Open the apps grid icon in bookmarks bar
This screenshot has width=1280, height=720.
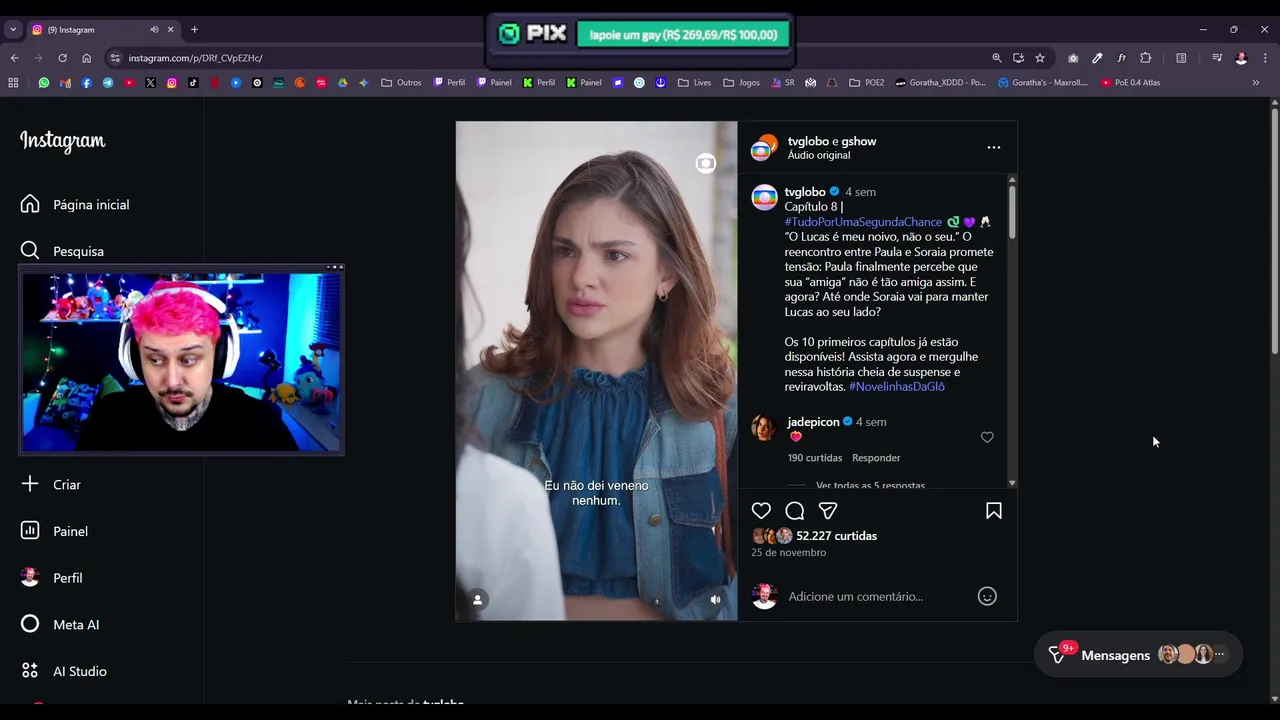point(13,83)
